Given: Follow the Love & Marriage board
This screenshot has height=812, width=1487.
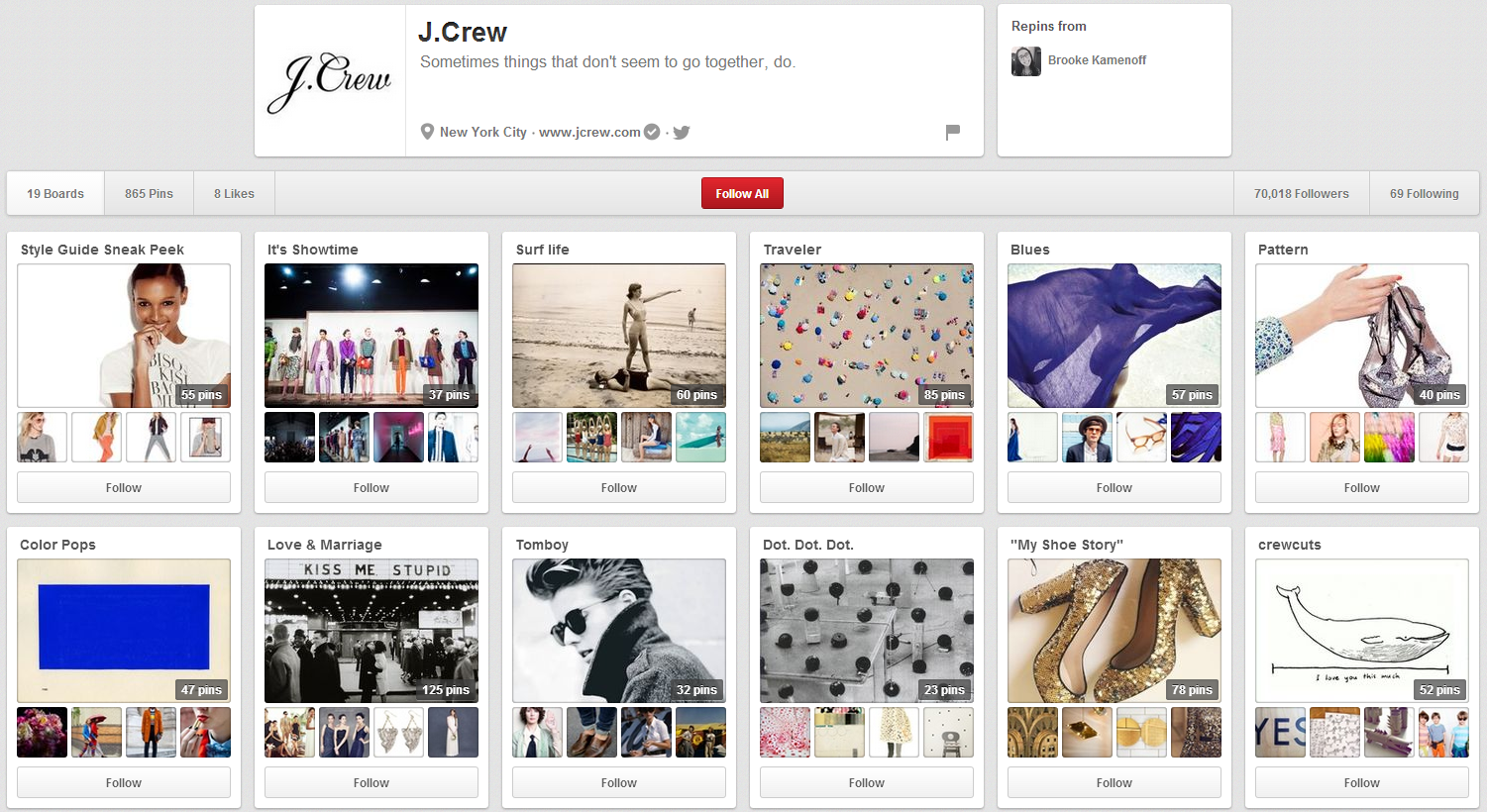Looking at the screenshot, I should (x=372, y=783).
